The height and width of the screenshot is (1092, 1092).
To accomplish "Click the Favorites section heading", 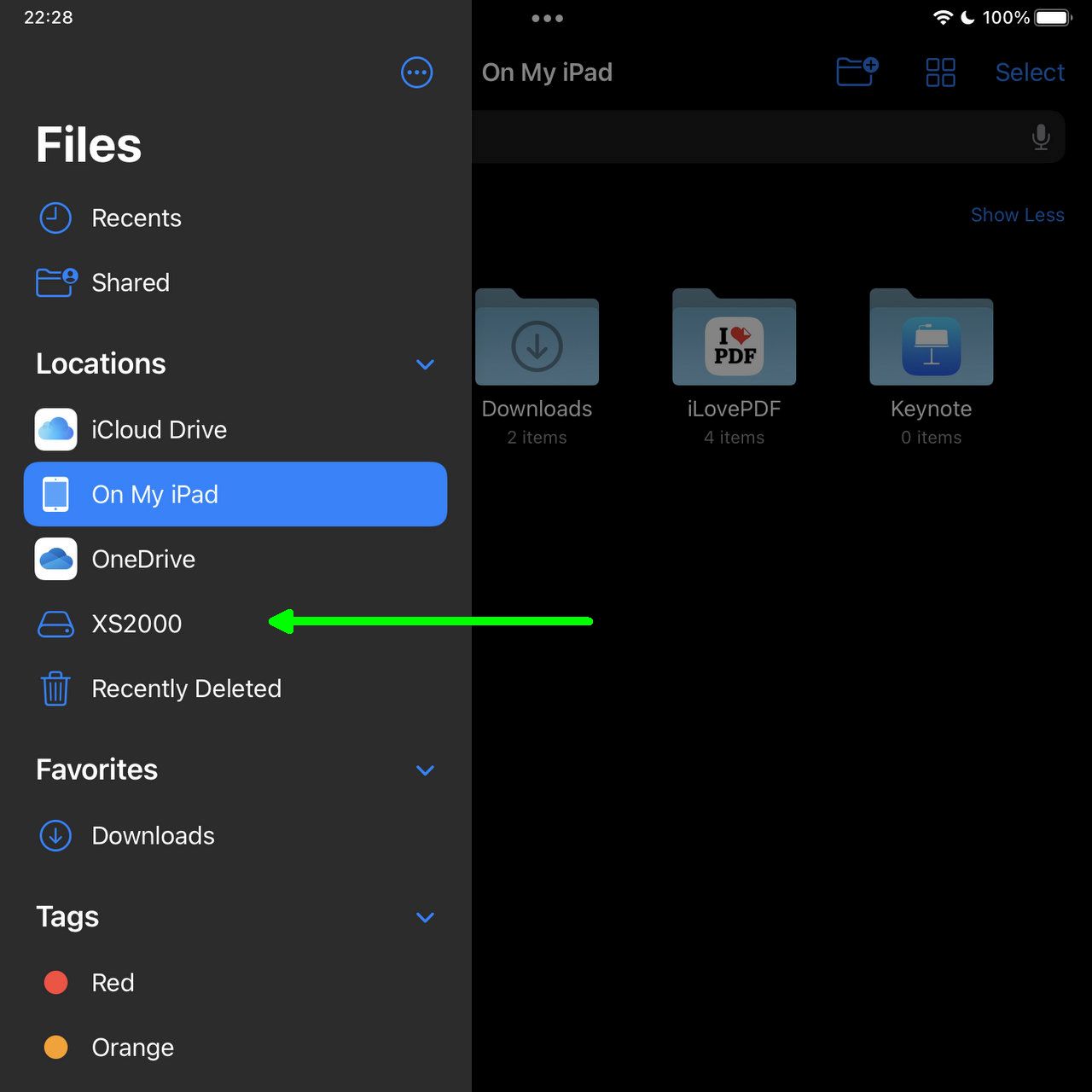I will (96, 770).
